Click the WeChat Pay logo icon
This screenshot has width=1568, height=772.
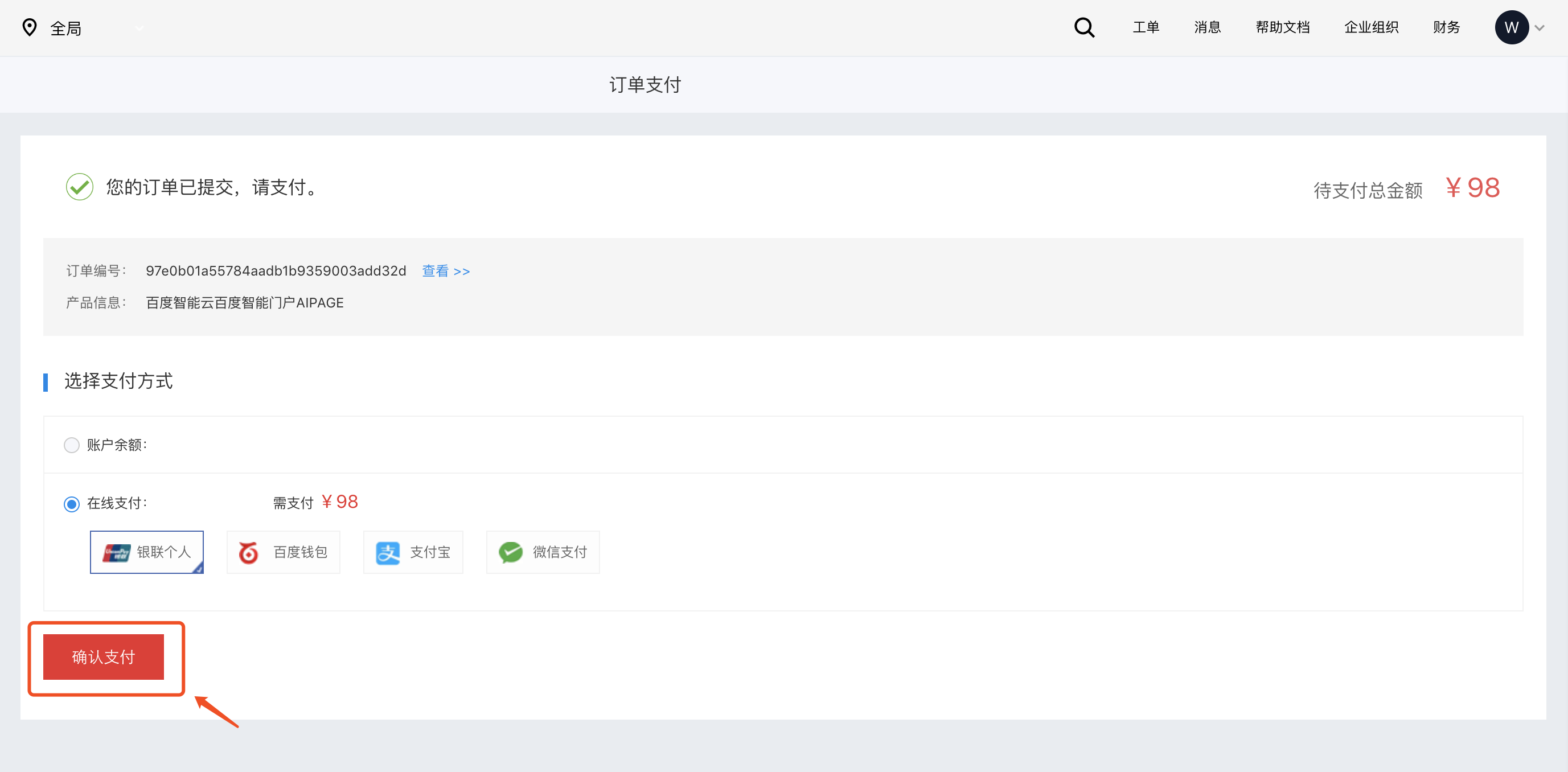(x=510, y=552)
